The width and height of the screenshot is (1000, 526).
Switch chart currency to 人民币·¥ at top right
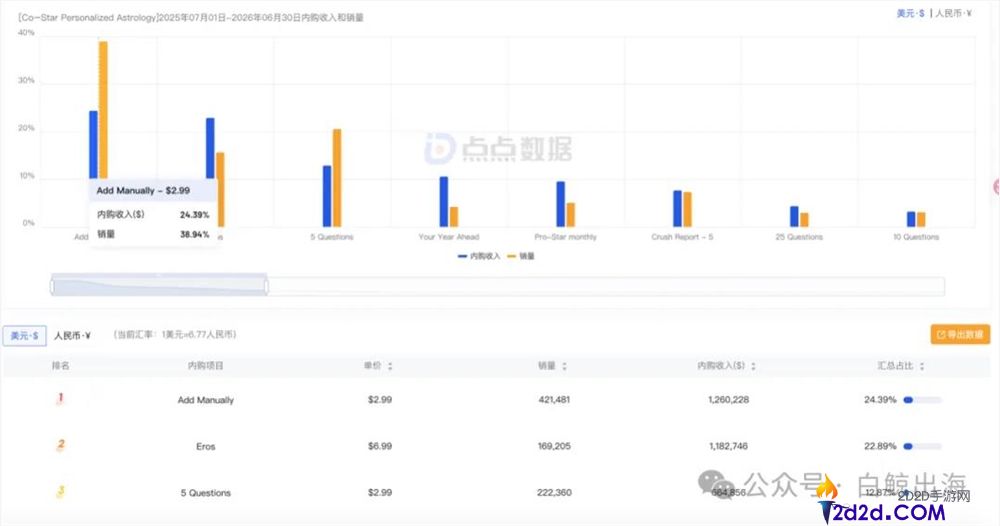click(x=953, y=13)
